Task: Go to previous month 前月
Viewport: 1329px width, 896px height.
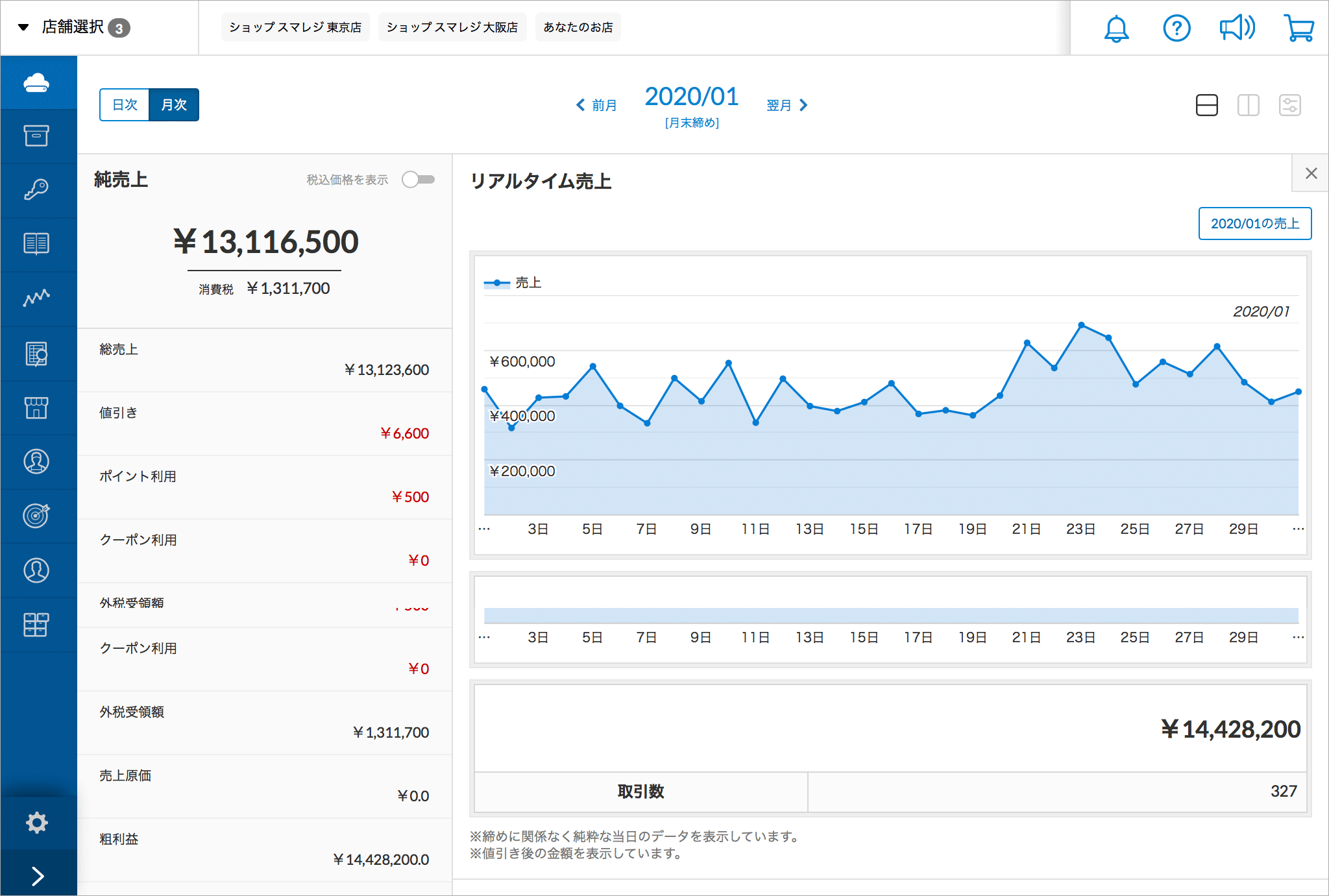Action: click(x=596, y=105)
